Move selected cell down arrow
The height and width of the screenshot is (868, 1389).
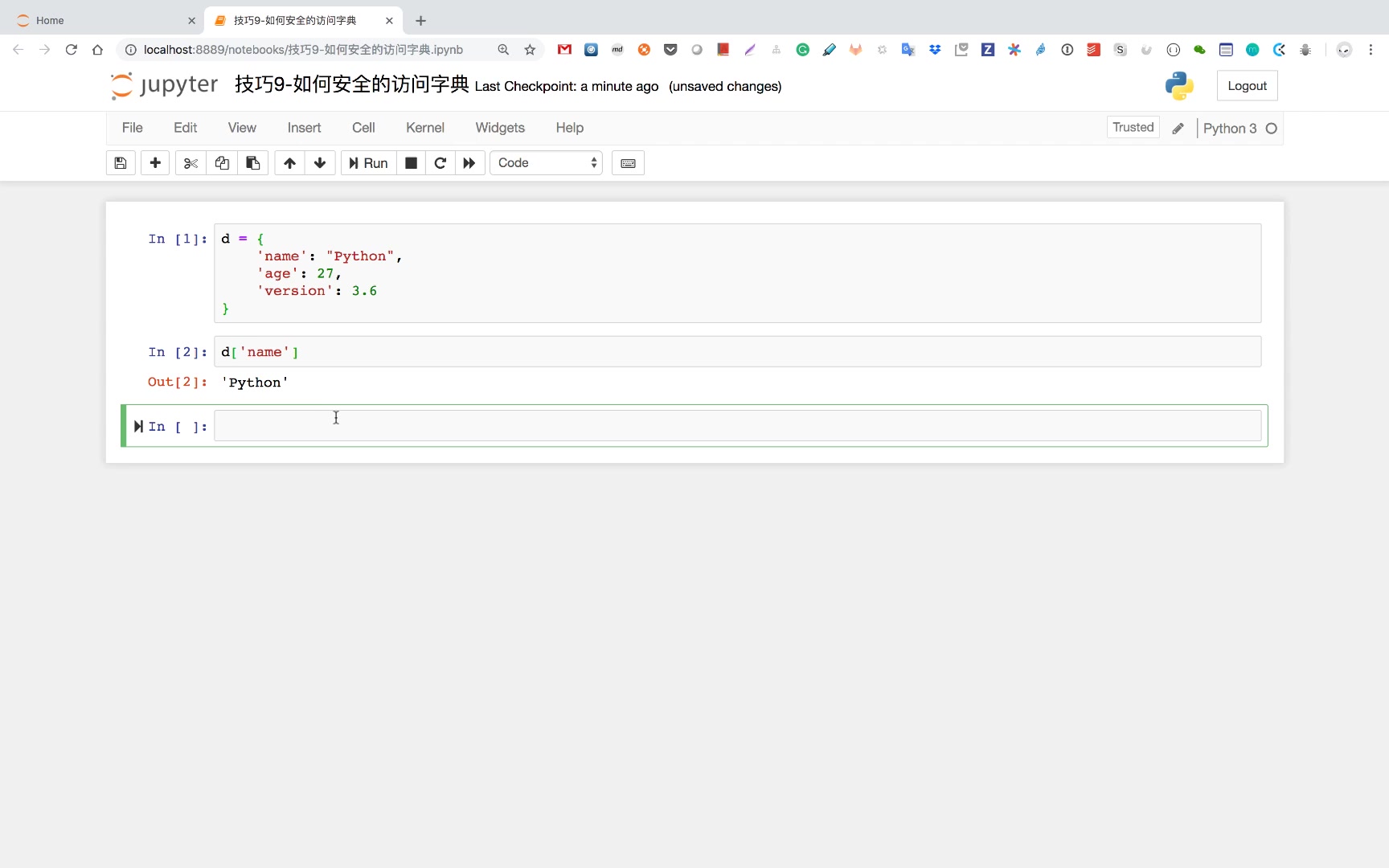click(320, 163)
